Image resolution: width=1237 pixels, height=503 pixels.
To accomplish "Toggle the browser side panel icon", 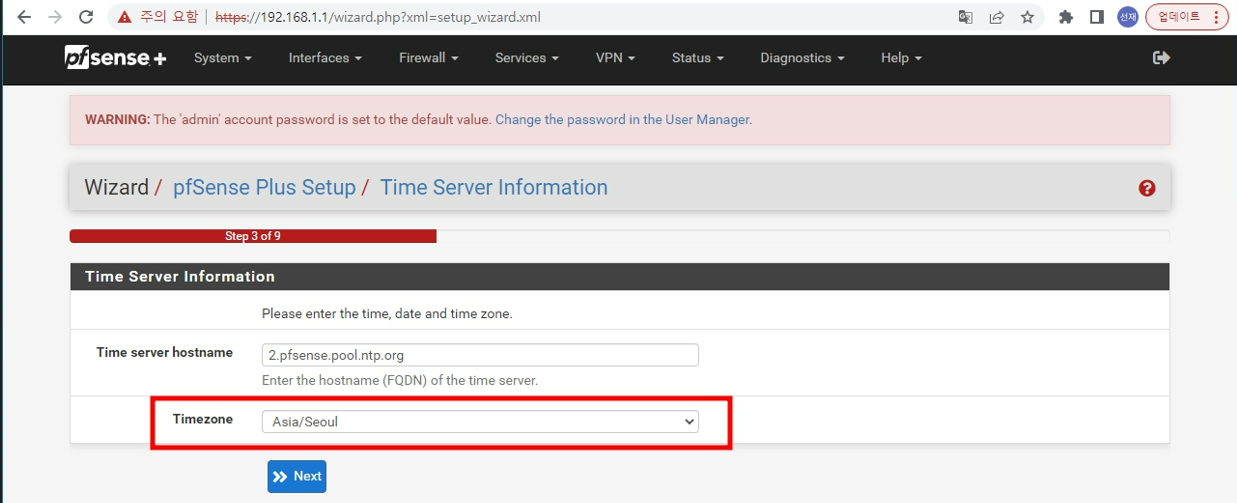I will point(1097,17).
